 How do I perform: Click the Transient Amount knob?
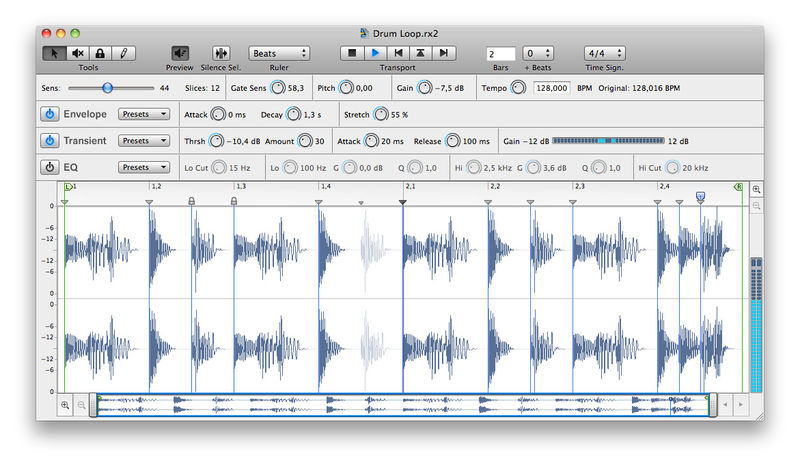pos(305,141)
